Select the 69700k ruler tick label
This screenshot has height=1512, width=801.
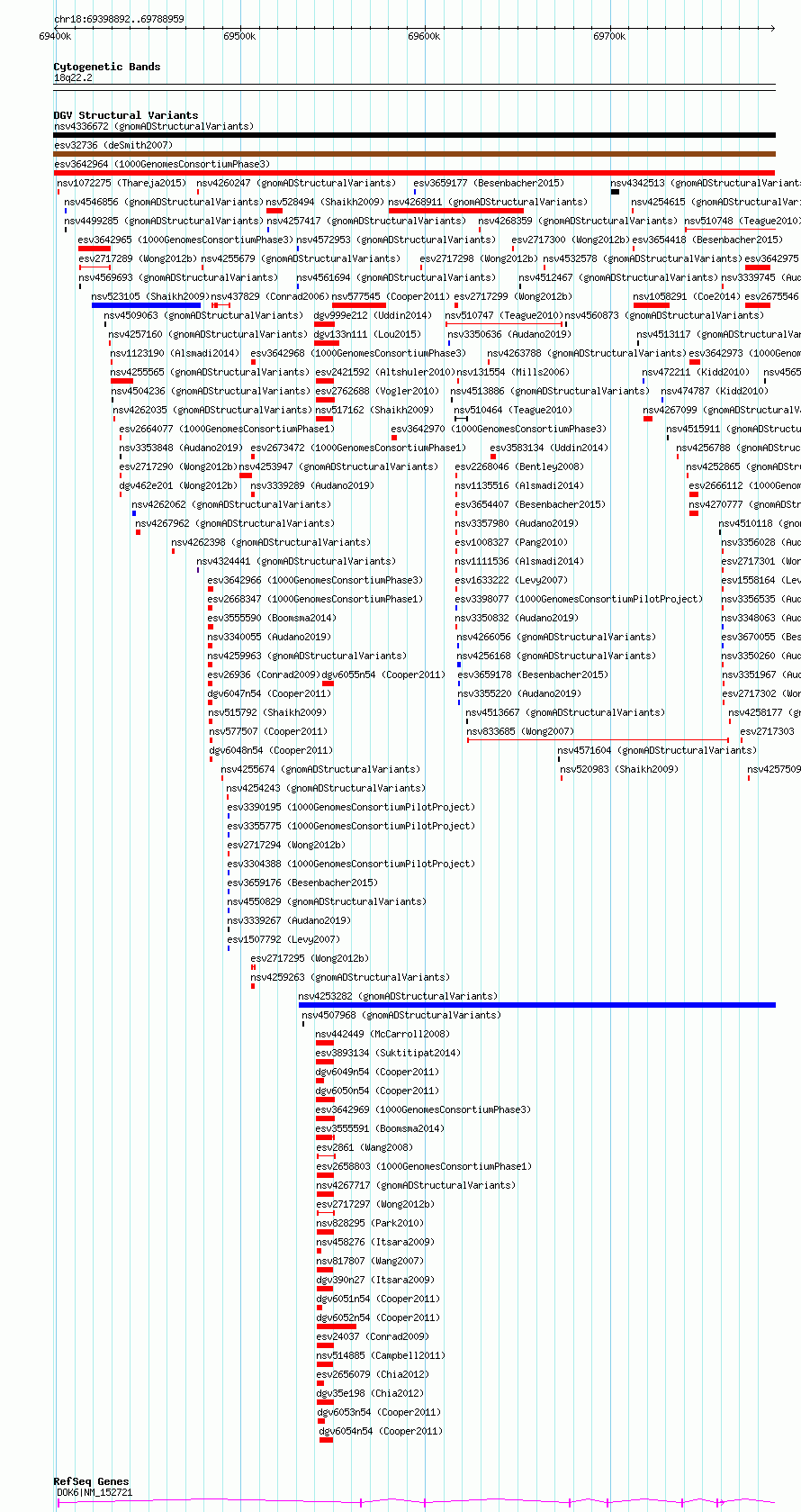(x=609, y=37)
